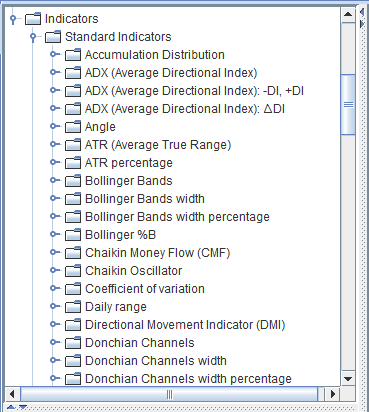
Task: Click the Donchian Channels width folder icon
Action: pos(73,361)
